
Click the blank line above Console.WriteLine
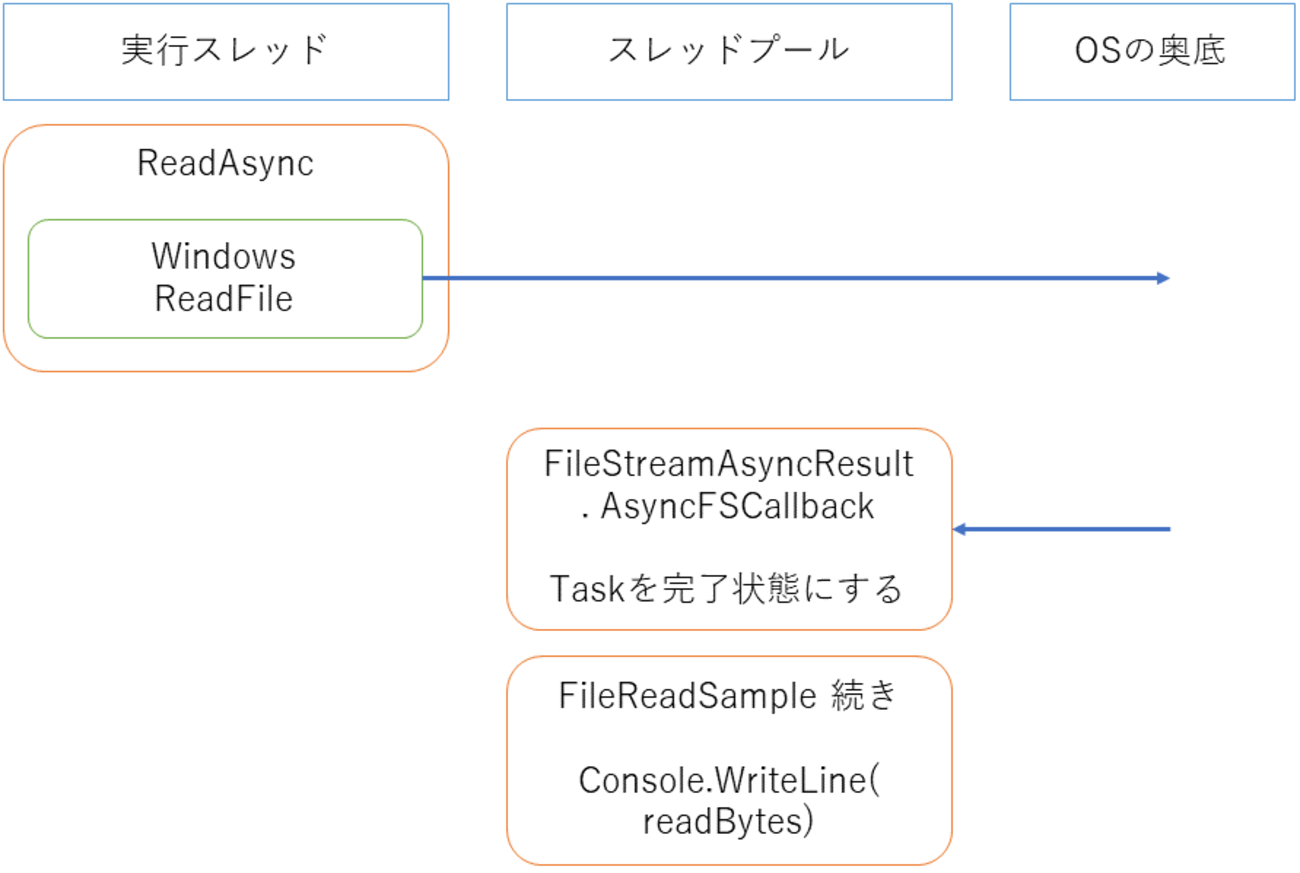(728, 739)
